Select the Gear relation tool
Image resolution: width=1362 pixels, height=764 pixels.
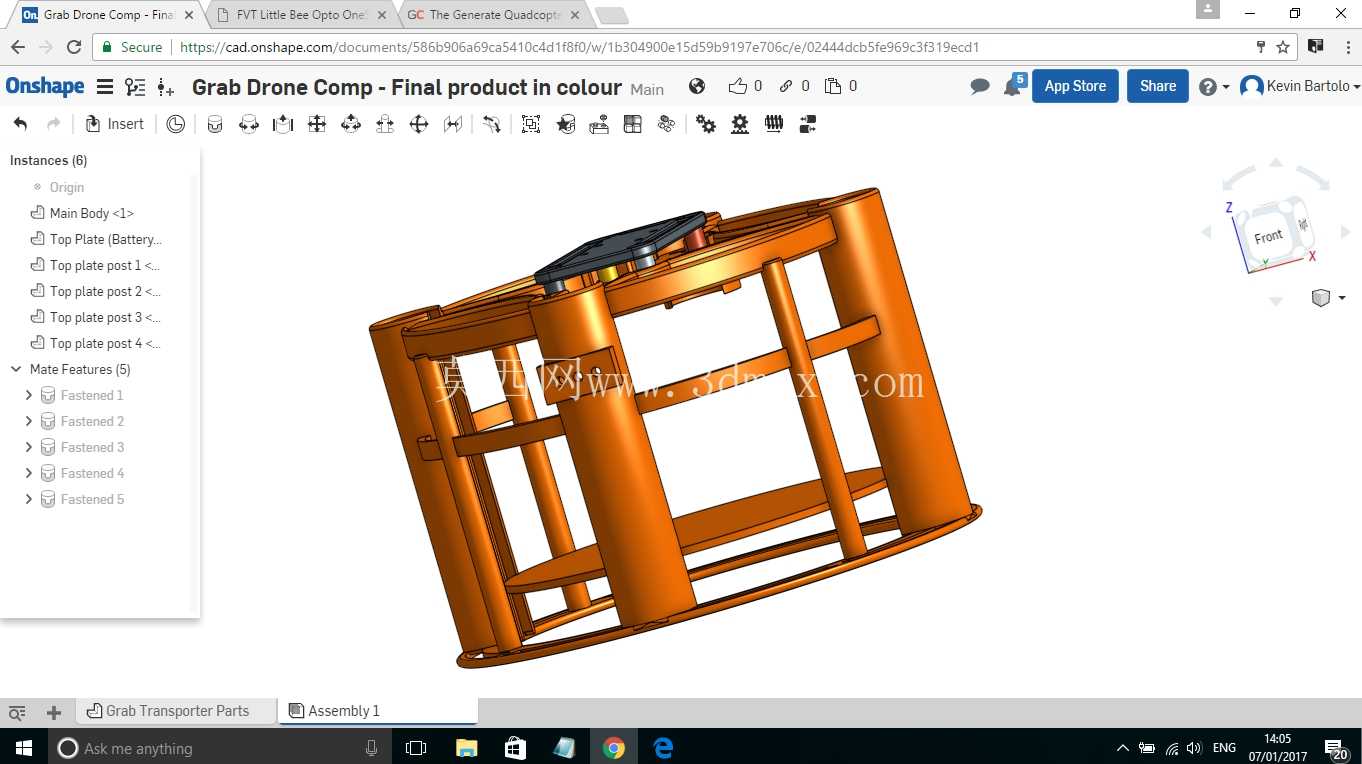click(706, 124)
